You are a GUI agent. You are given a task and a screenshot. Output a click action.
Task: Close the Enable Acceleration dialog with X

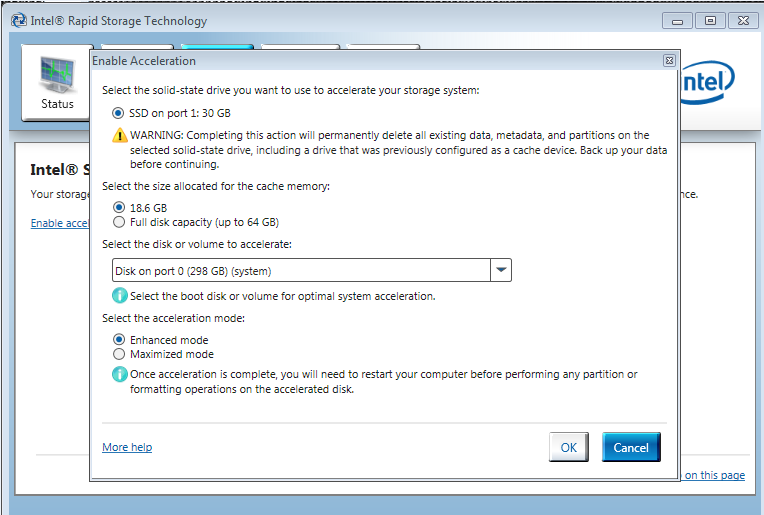669,60
